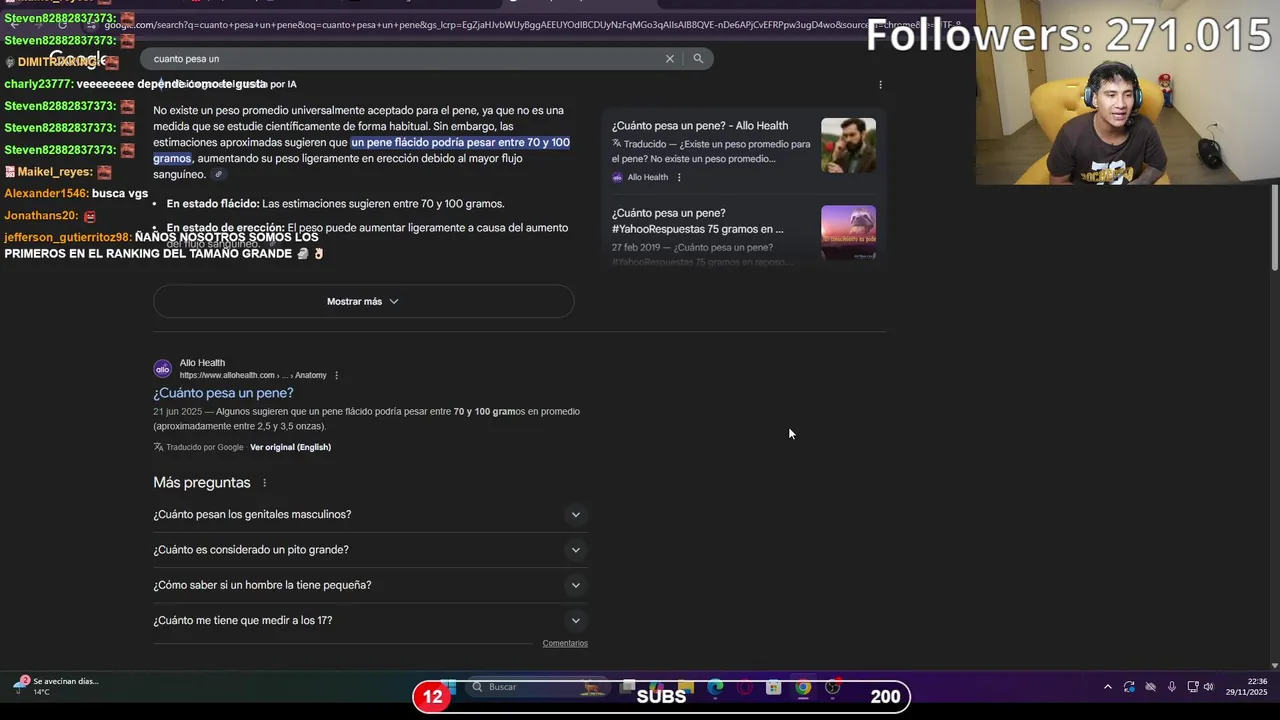Expand '¿Cuánto me tiene que medir a los 17?'
The width and height of the screenshot is (1280, 720).
point(370,620)
